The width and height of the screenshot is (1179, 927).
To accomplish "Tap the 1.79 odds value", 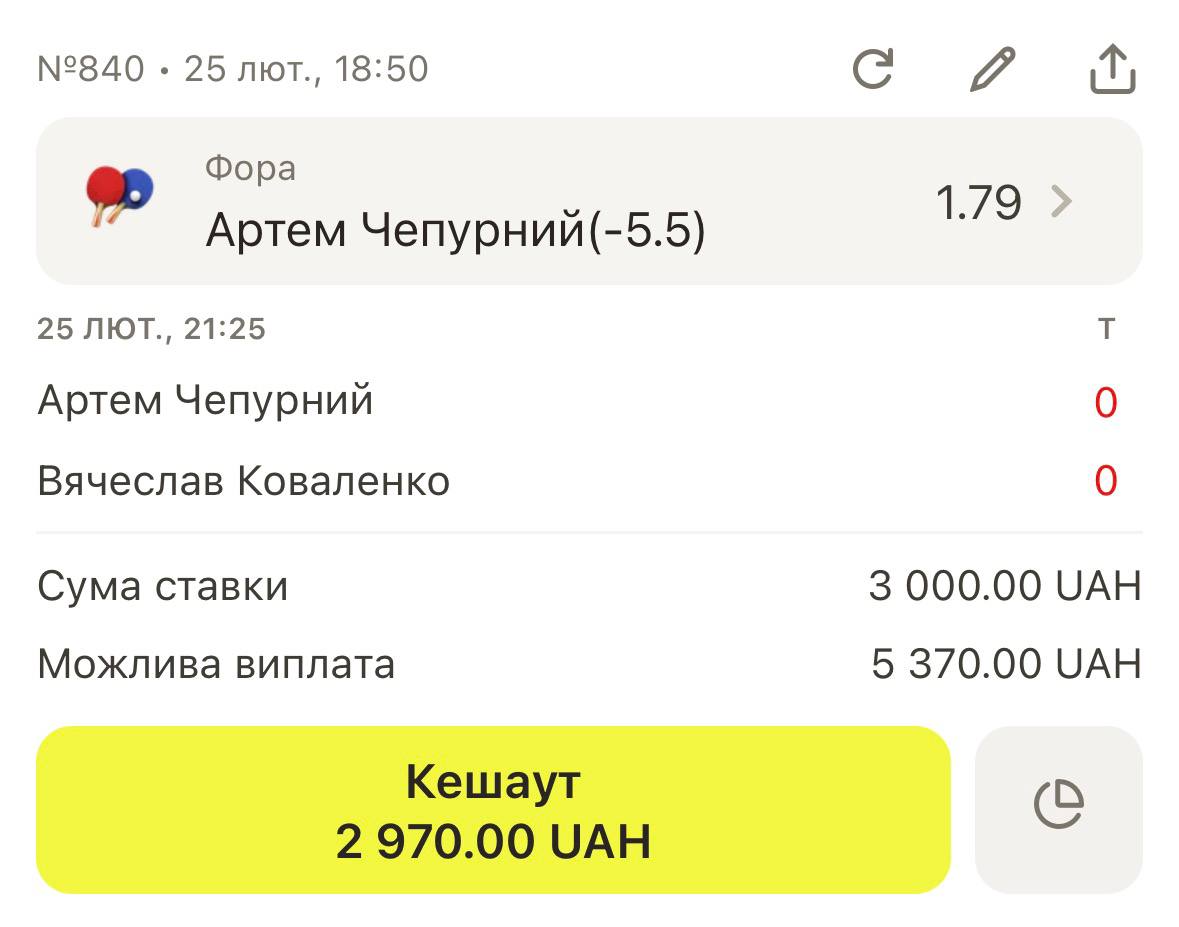I will click(x=978, y=203).
